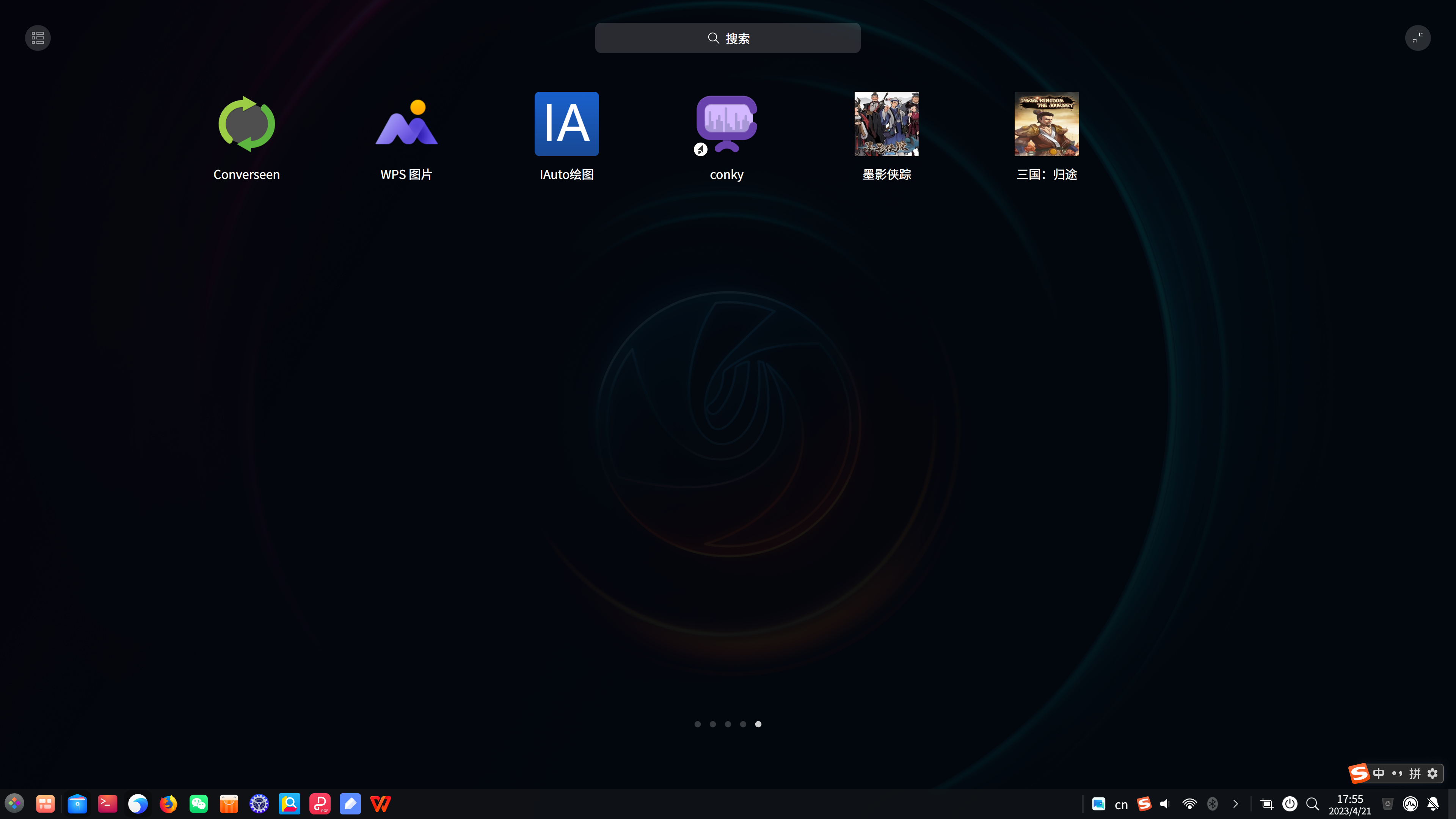This screenshot has height=819, width=1456.
Task: Go to the fourth launcher page dot
Action: click(x=743, y=724)
